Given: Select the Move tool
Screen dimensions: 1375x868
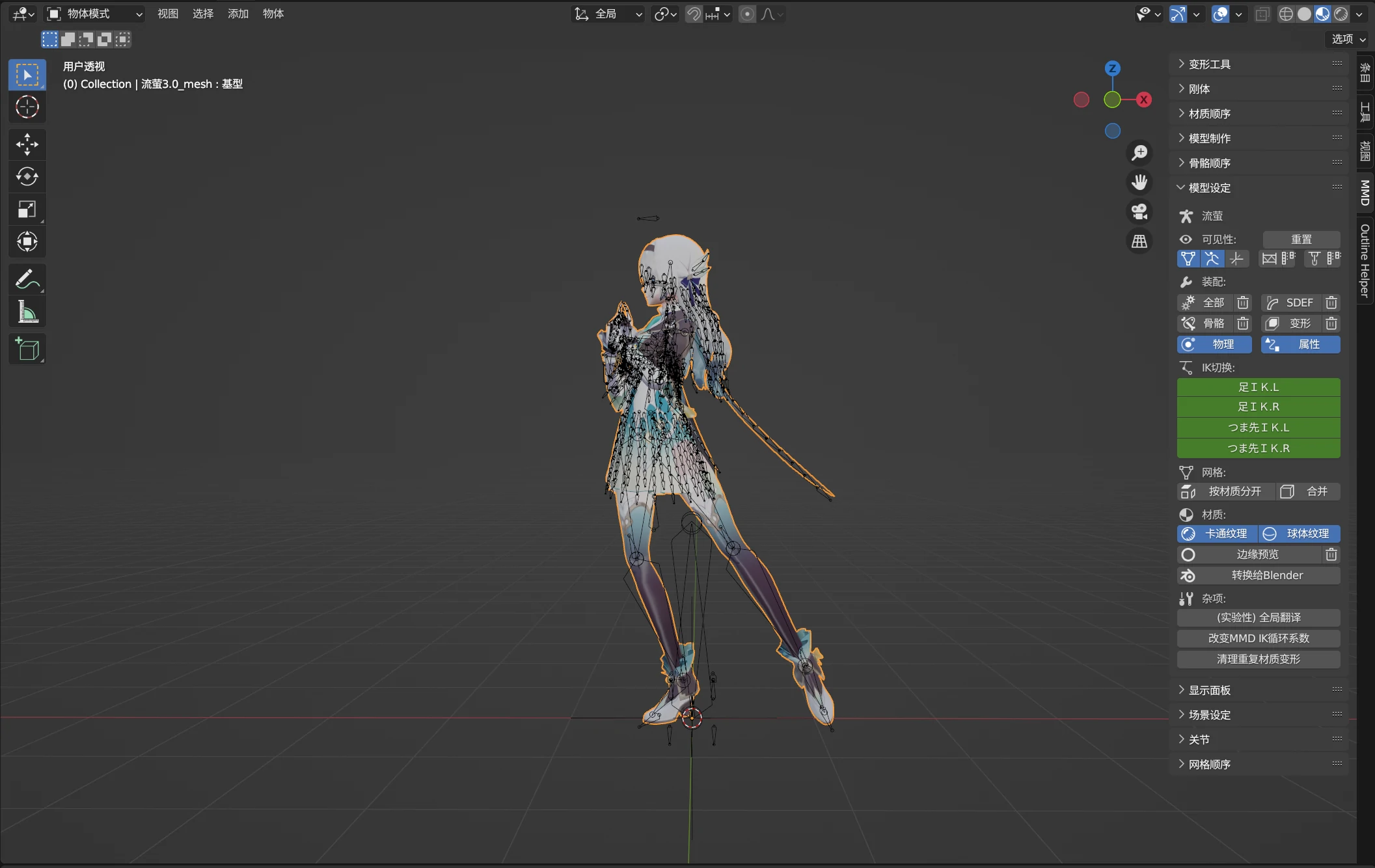Looking at the screenshot, I should click(27, 144).
